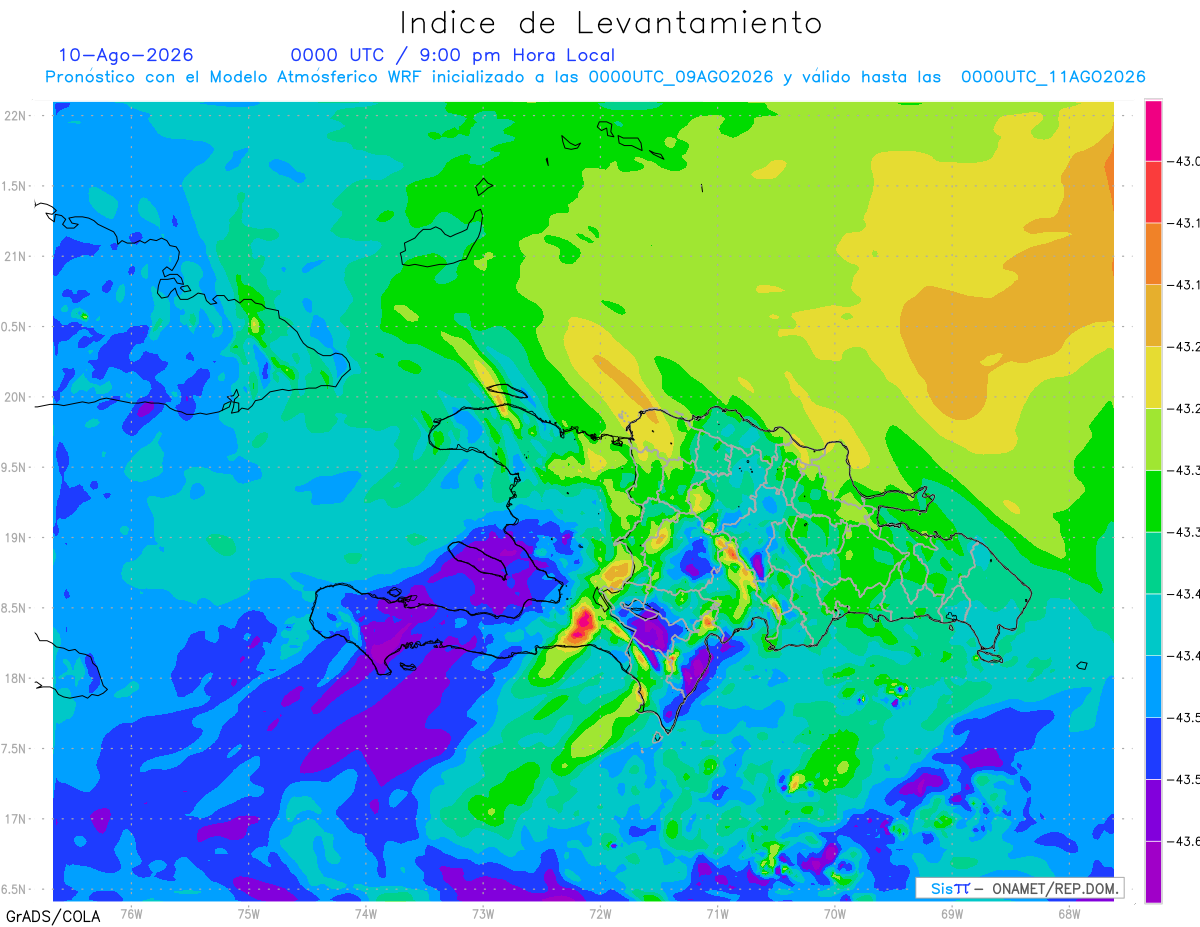Select the date label "10-Ago-2026"
The image size is (1200, 927).
[126, 55]
